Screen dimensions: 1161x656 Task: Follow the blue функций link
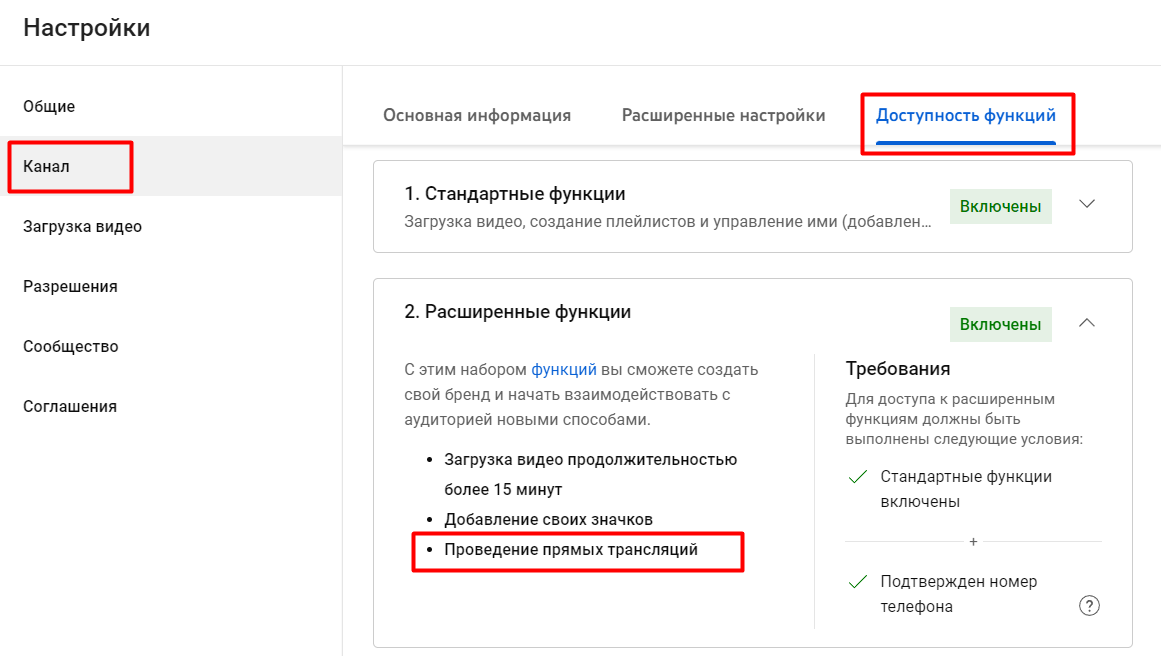(564, 369)
